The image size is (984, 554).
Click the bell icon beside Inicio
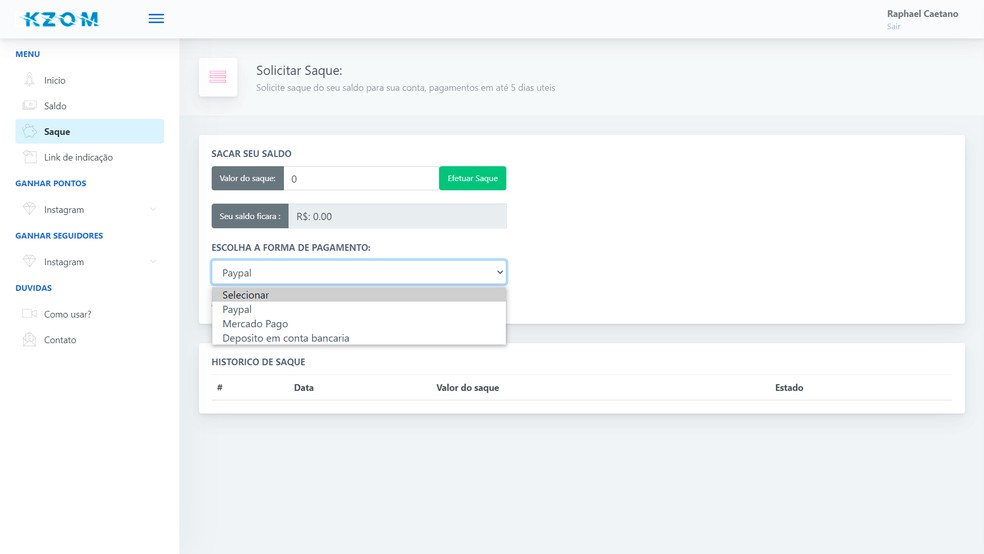point(29,80)
